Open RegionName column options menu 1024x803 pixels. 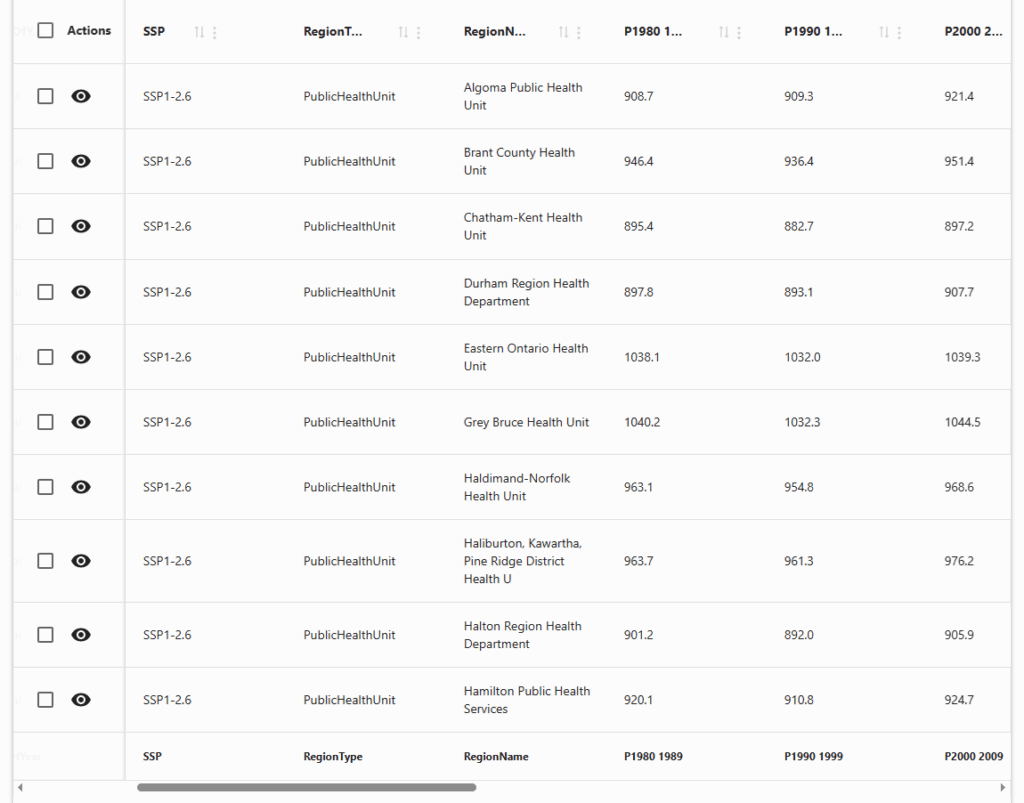click(579, 32)
